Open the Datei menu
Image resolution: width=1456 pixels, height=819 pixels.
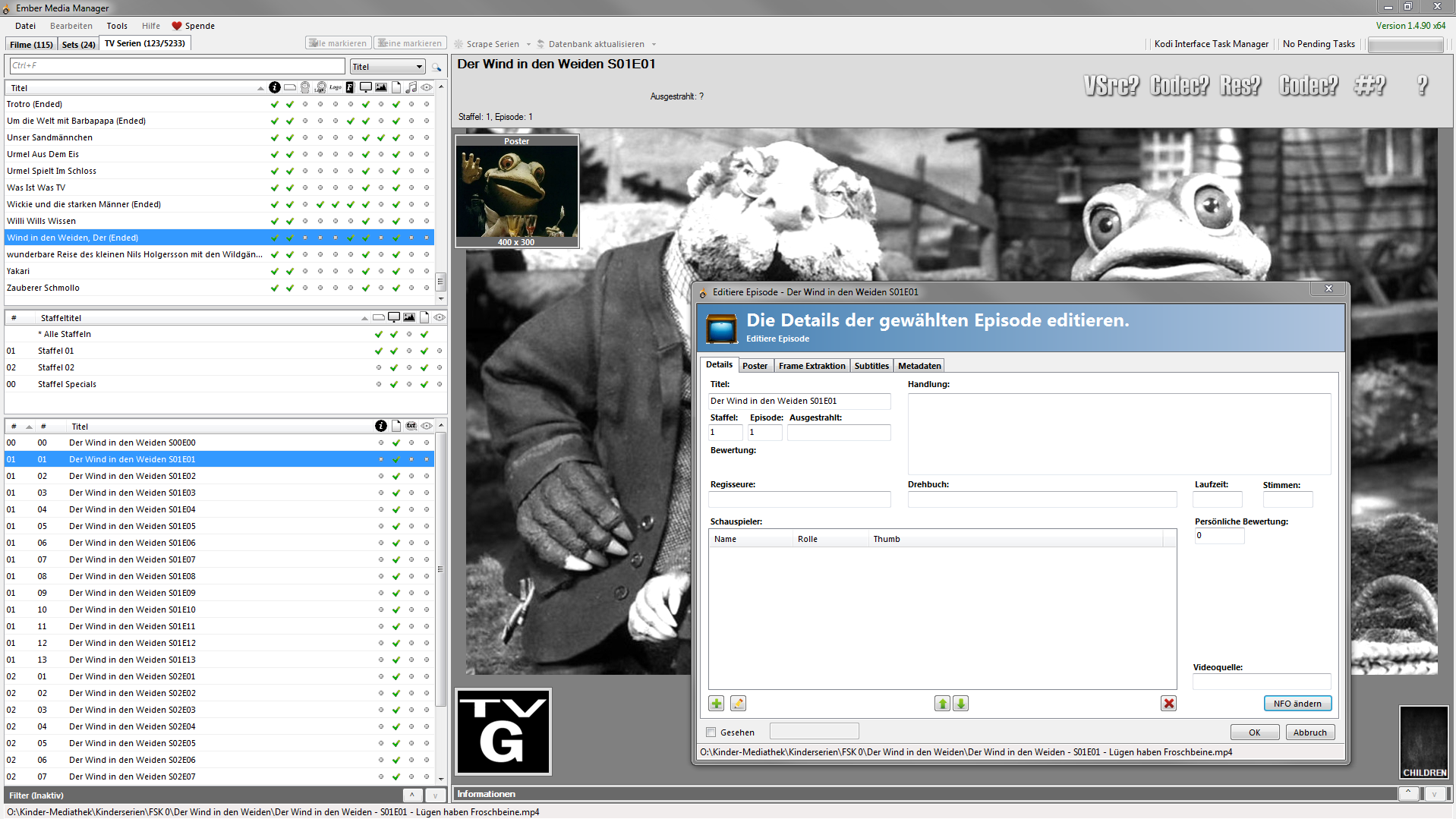25,26
